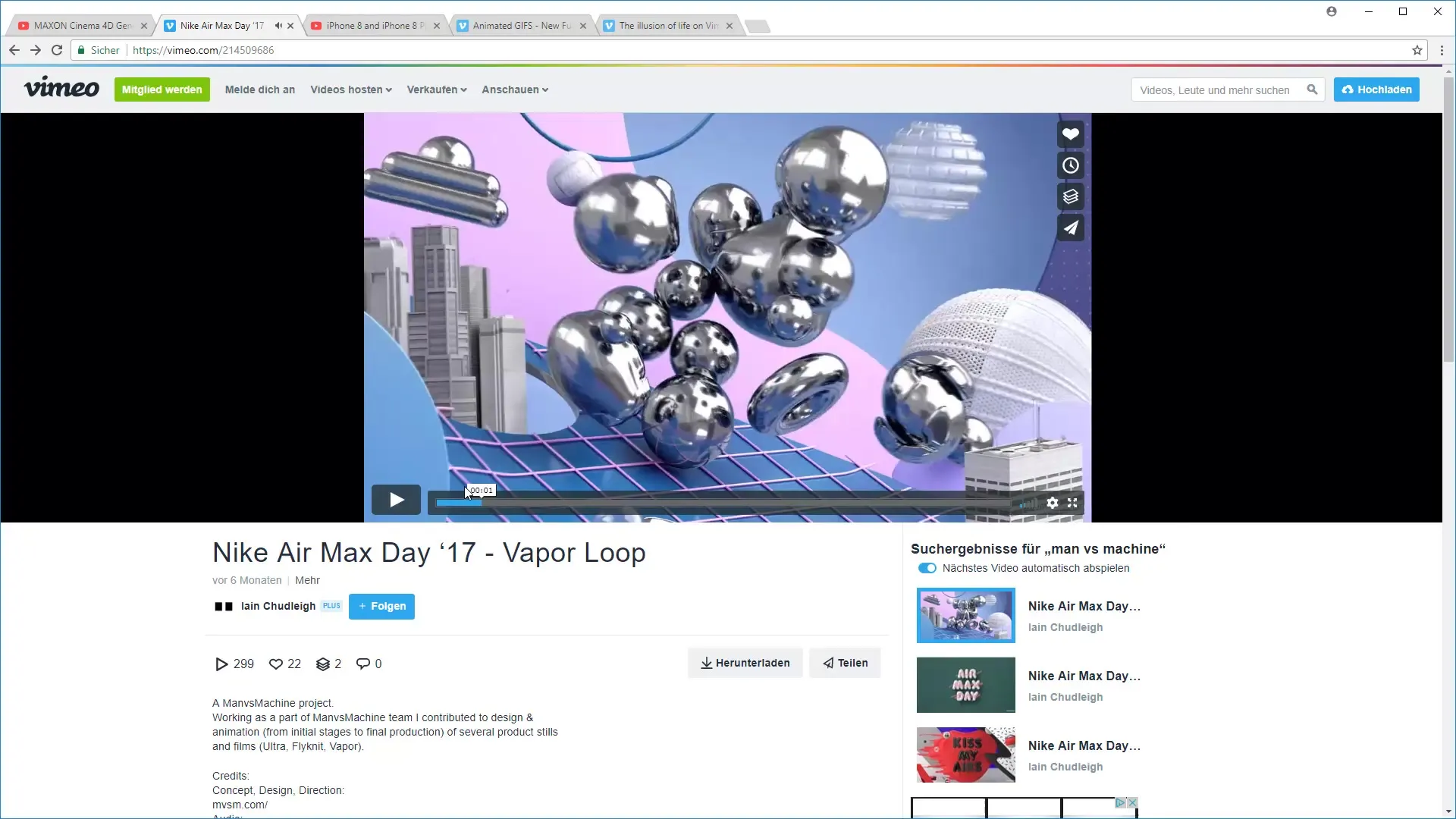This screenshot has width=1456, height=819.
Task: Click the AdChoices triangle icon
Action: click(x=1120, y=802)
